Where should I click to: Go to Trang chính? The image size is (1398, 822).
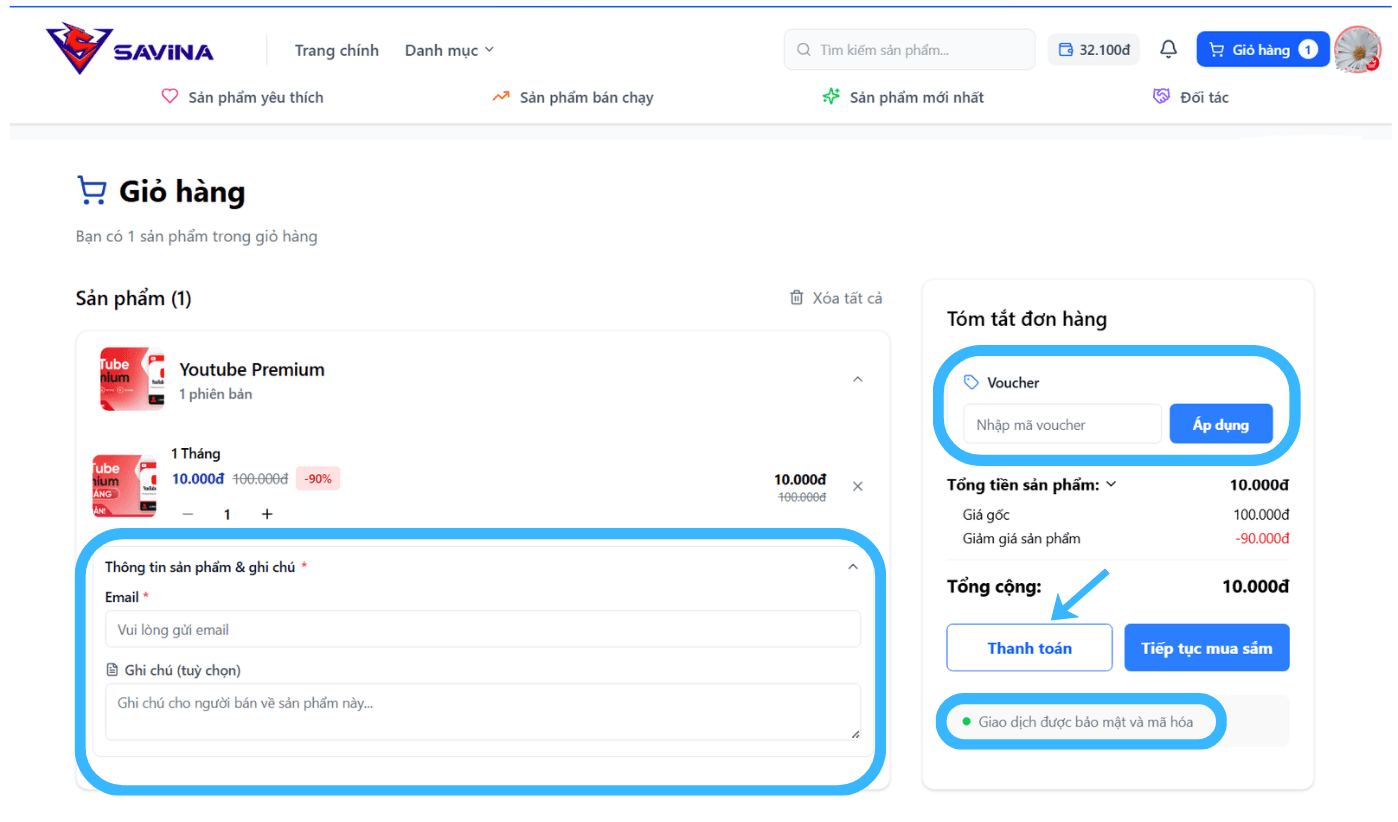coord(337,50)
